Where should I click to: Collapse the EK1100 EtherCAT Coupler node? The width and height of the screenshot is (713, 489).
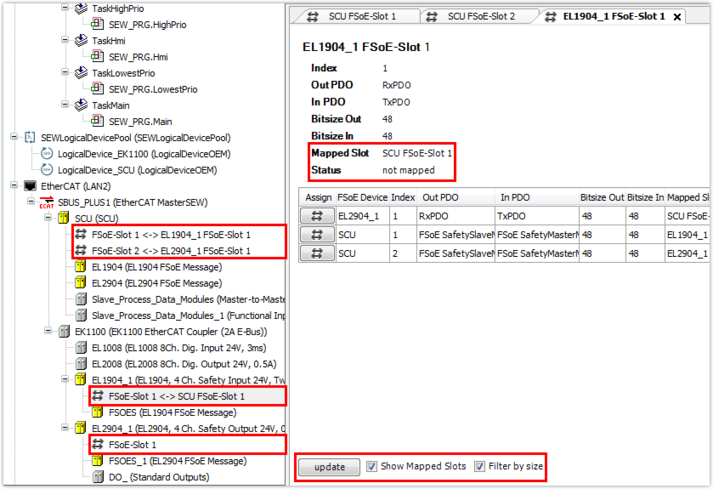(49, 331)
